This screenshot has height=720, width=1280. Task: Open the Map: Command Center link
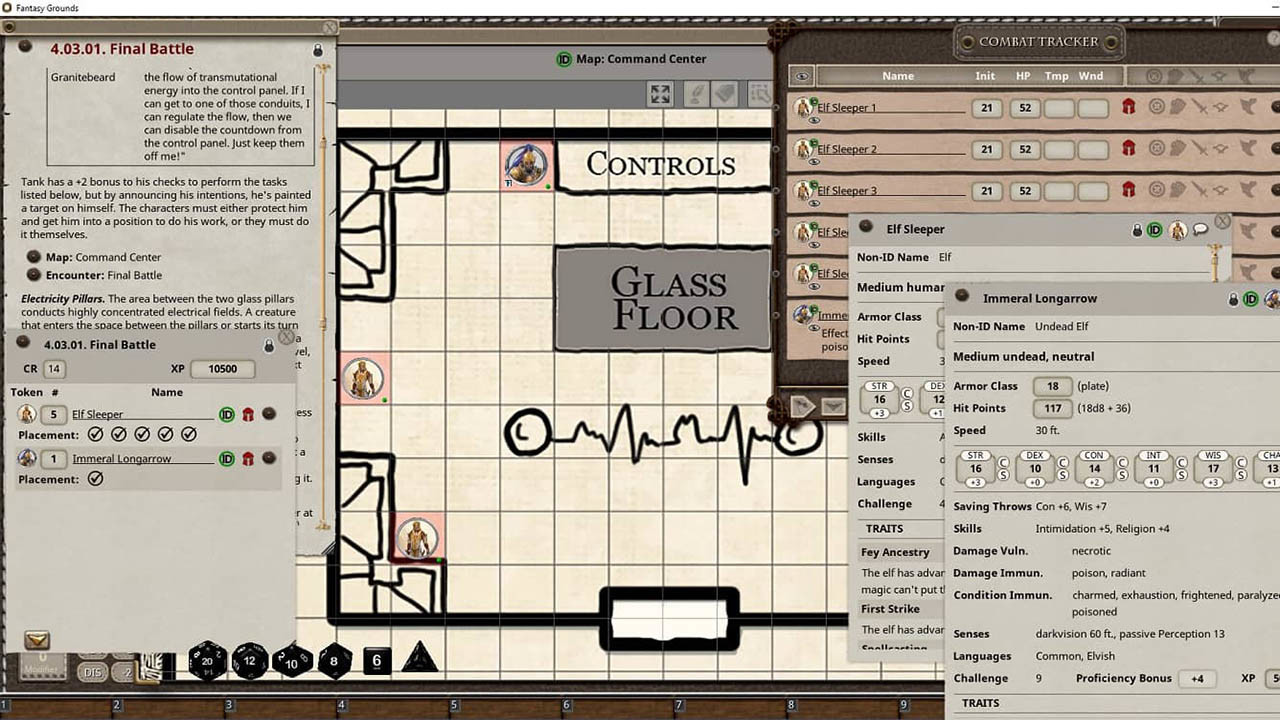click(x=103, y=257)
